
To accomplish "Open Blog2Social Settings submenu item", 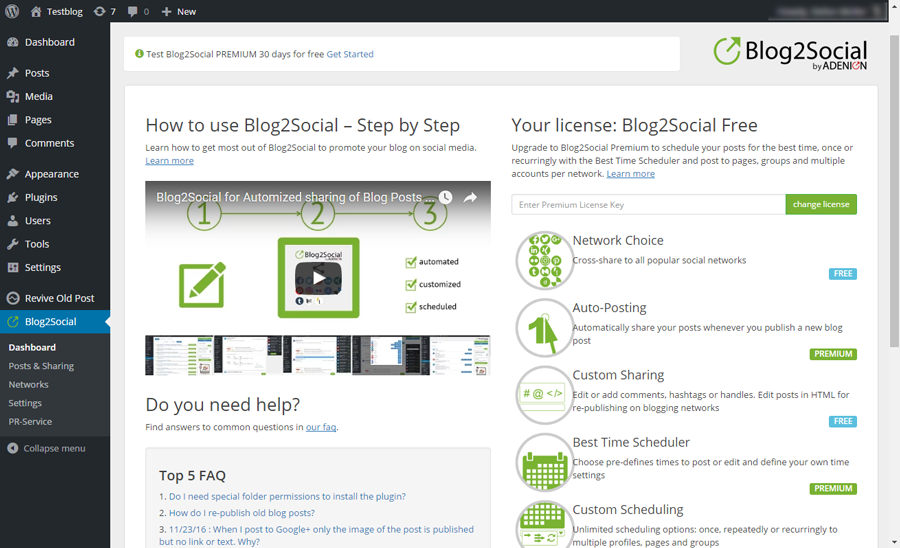I will [25, 403].
